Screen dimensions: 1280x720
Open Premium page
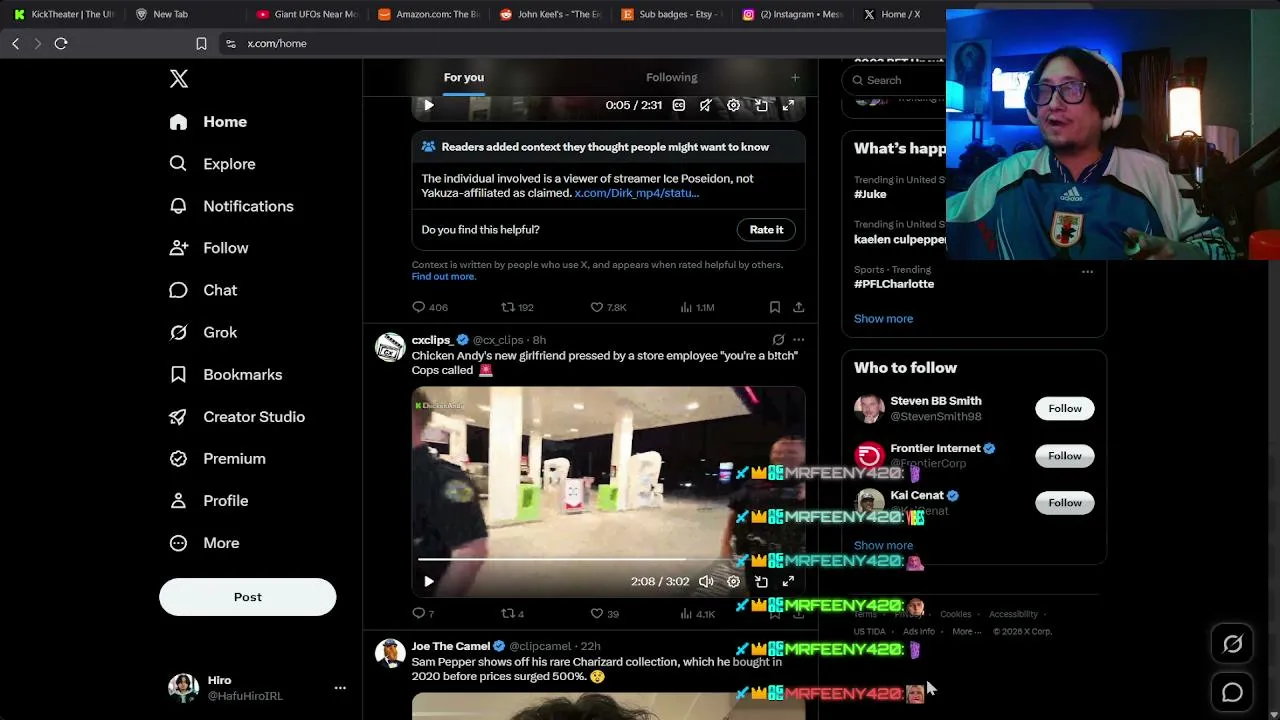[x=217, y=459]
